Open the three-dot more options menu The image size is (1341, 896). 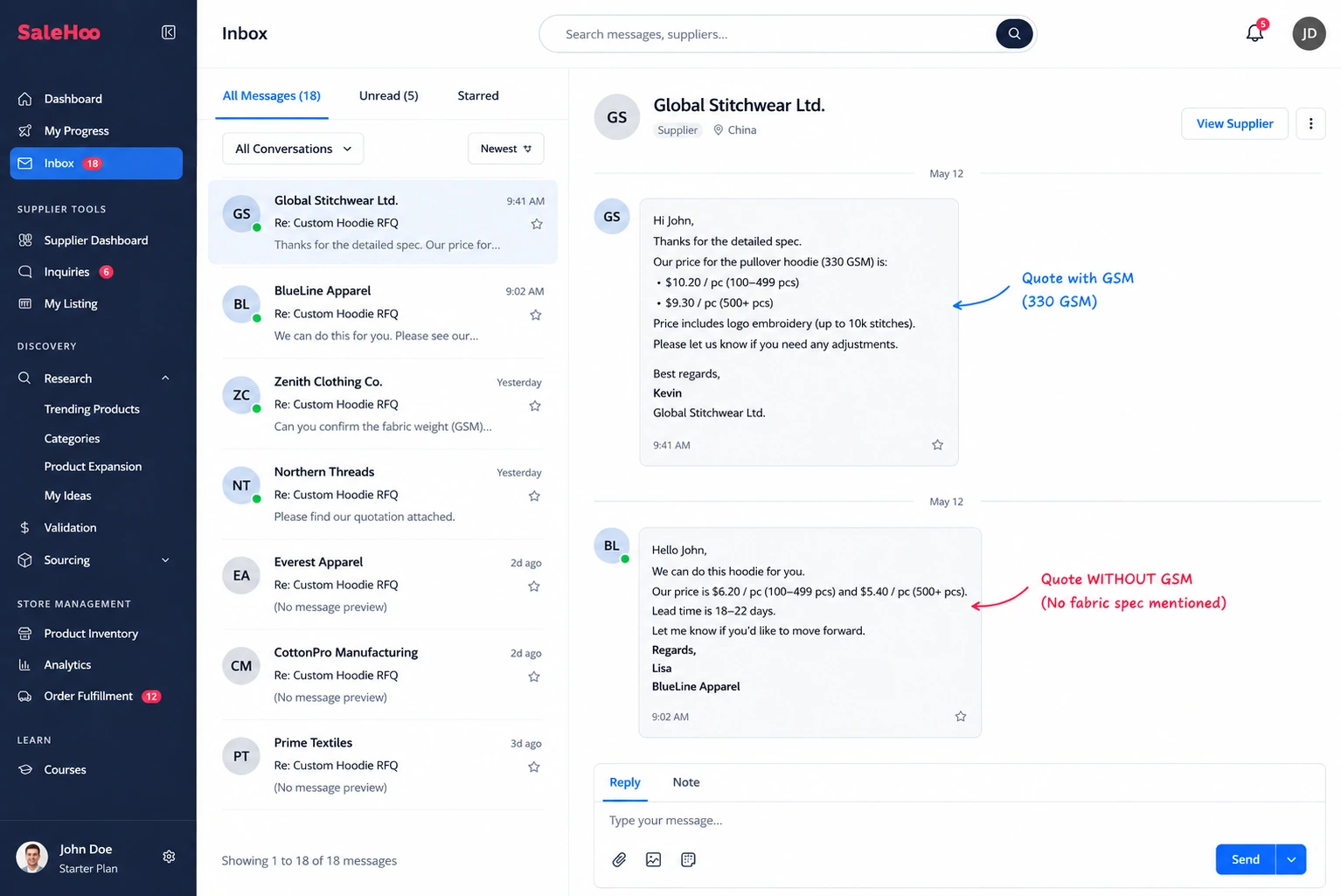point(1310,123)
